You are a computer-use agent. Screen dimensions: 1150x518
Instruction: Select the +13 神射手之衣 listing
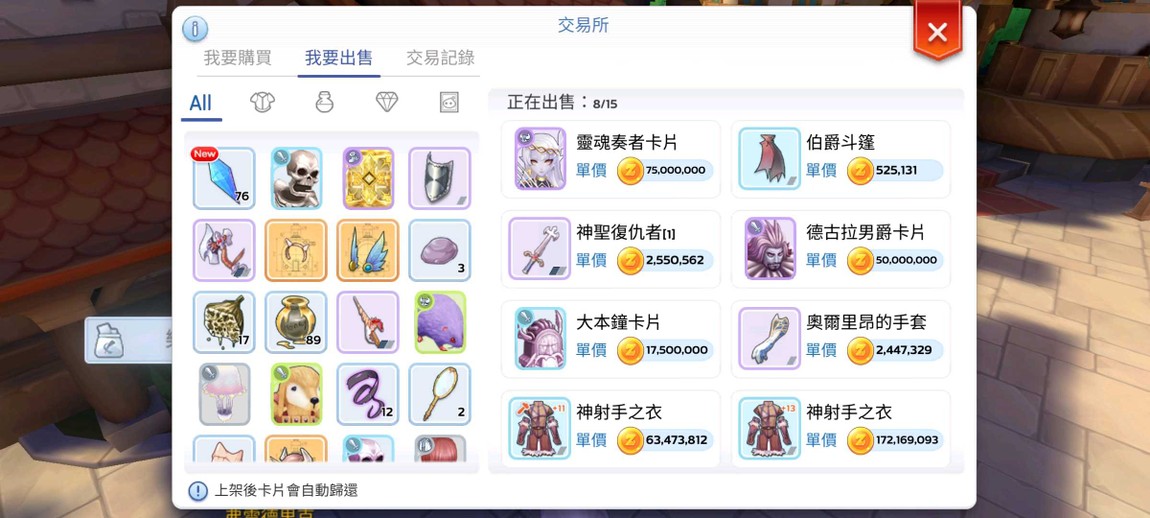pos(840,429)
